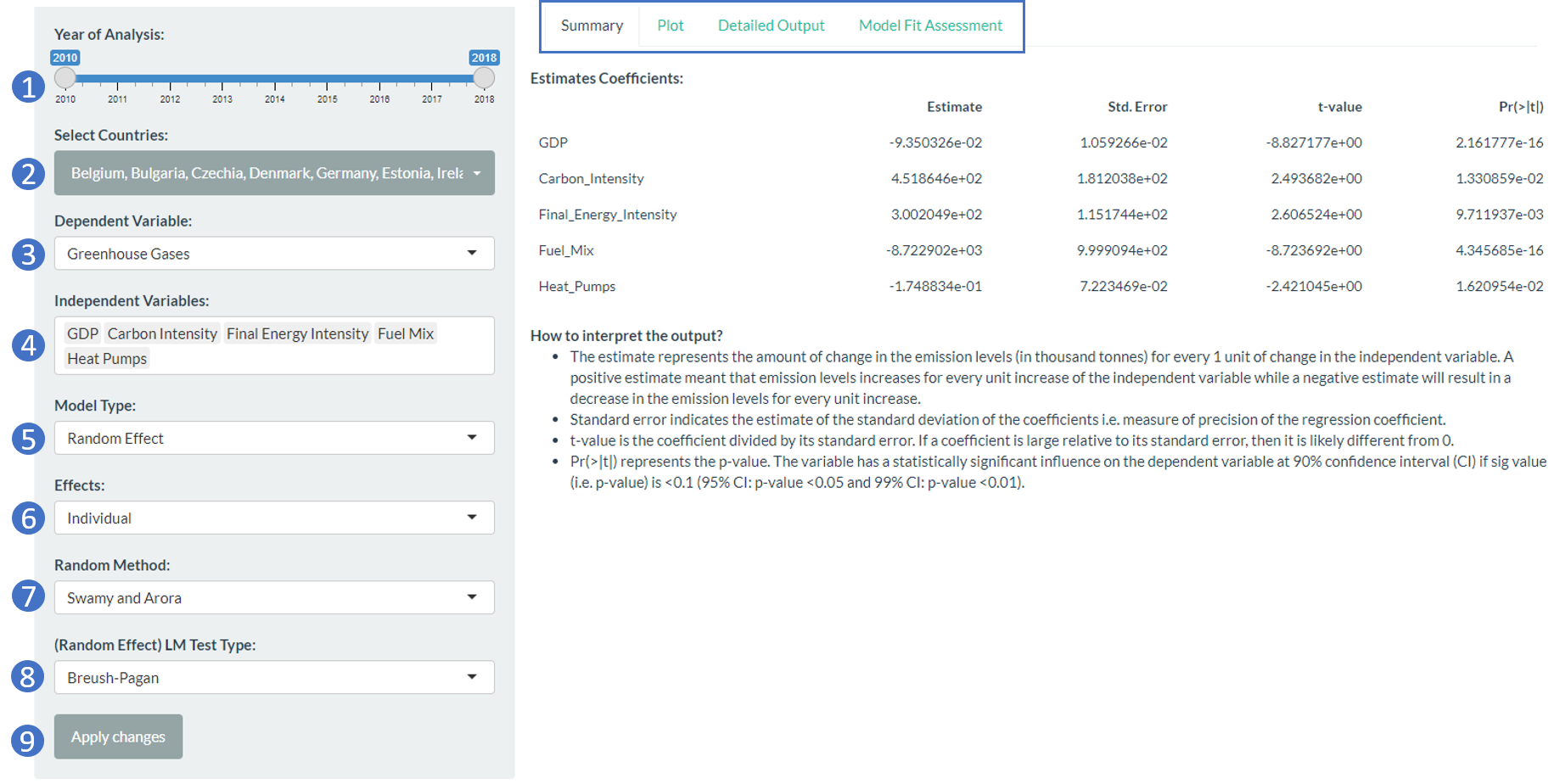The width and height of the screenshot is (1560, 784).
Task: Go to the Model Fit Assessment tab
Action: click(x=930, y=25)
